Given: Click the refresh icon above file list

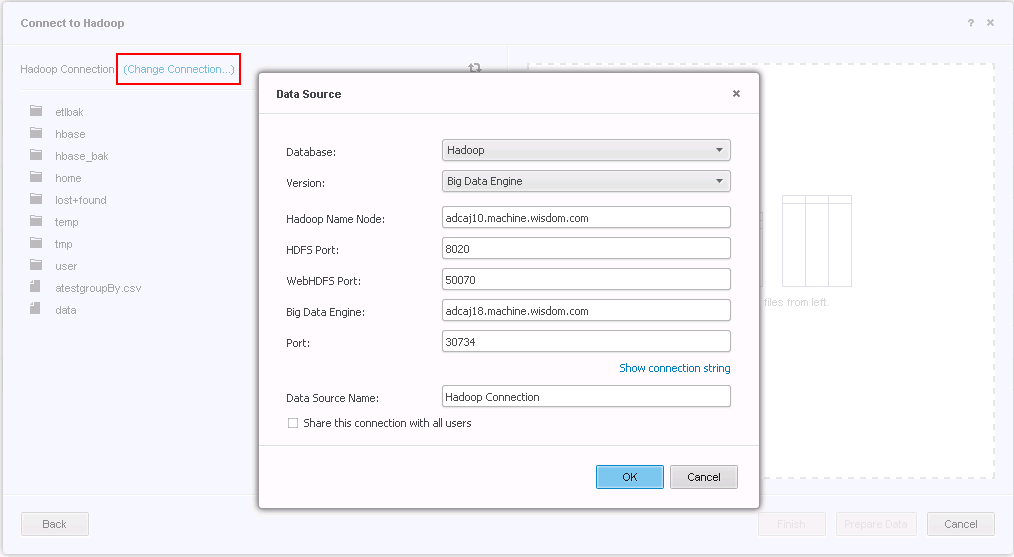Looking at the screenshot, I should pyautogui.click(x=475, y=68).
